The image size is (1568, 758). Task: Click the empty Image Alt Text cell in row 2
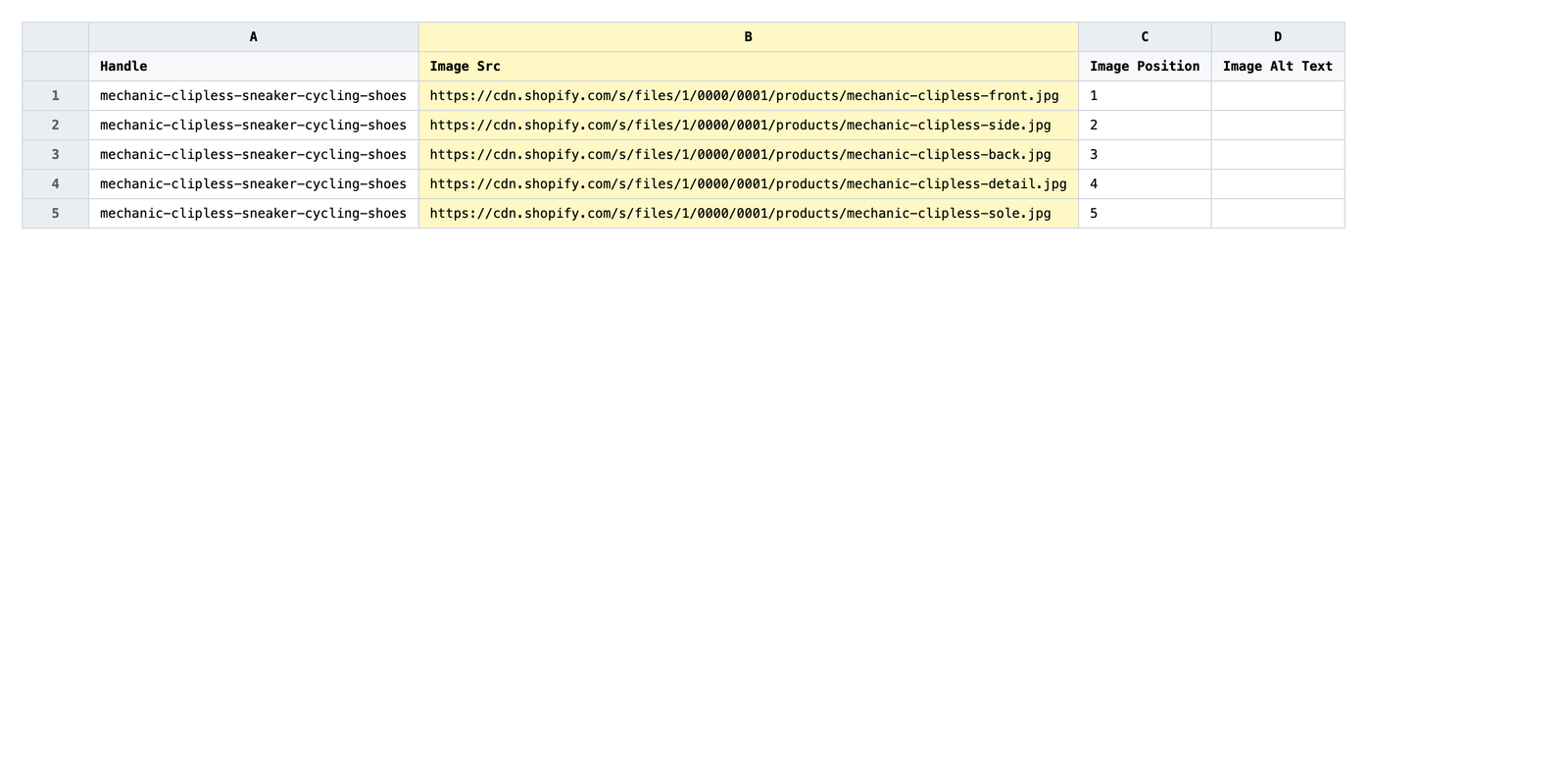coord(1278,126)
